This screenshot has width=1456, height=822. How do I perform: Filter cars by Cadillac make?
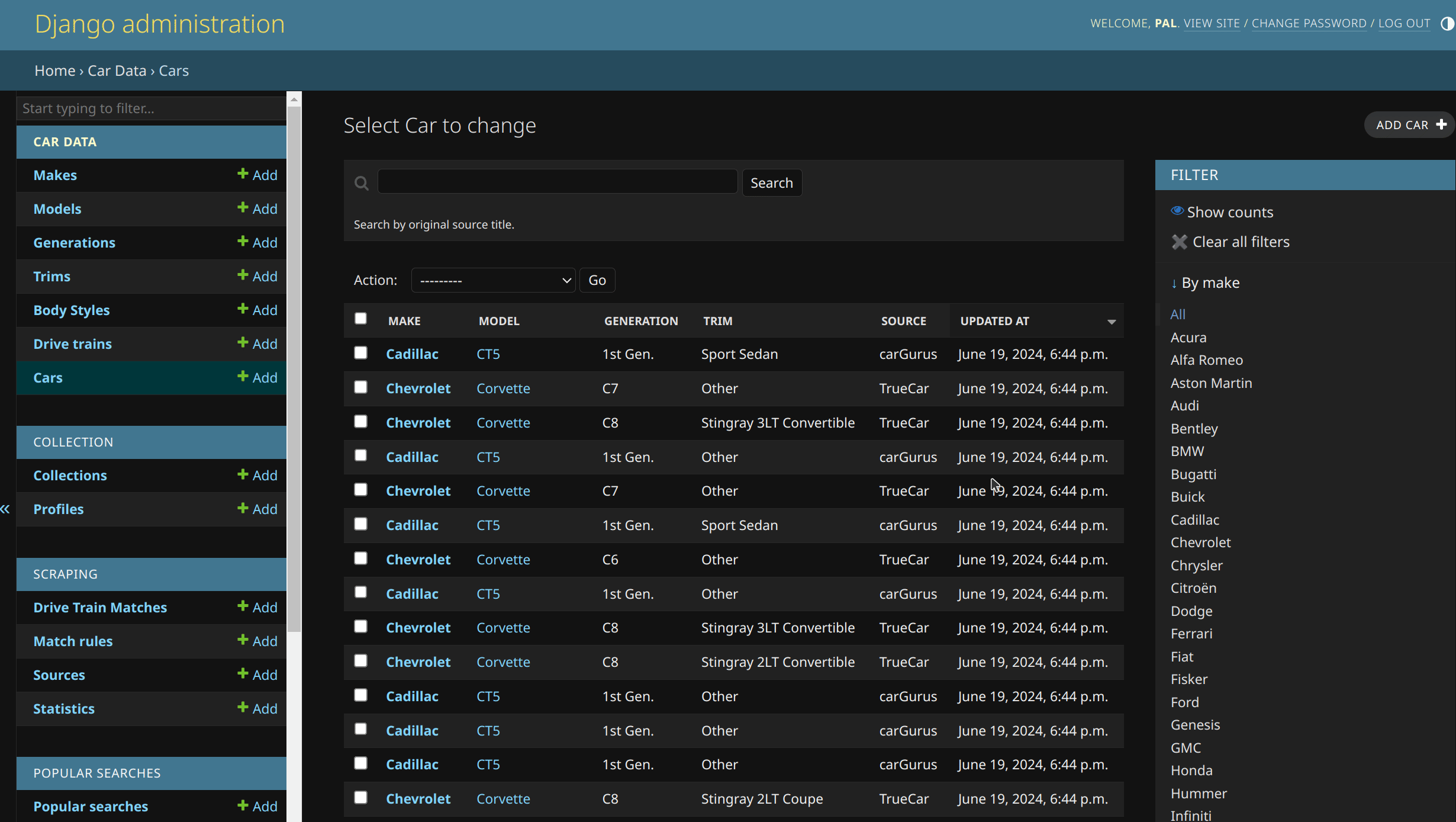pyautogui.click(x=1195, y=520)
